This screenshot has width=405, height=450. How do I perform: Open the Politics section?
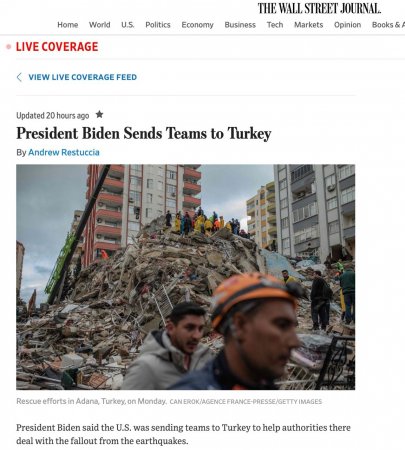(x=158, y=25)
